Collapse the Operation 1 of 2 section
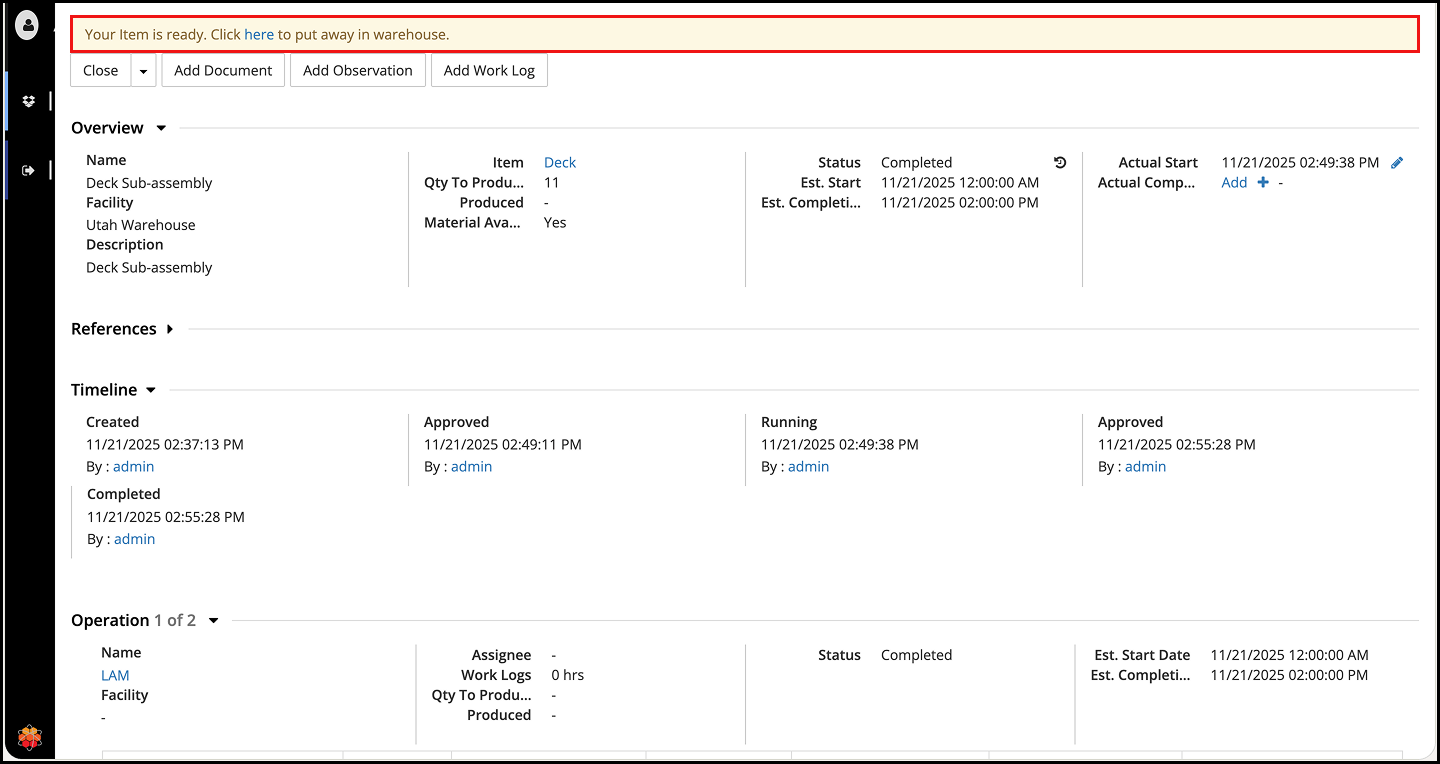 [213, 621]
